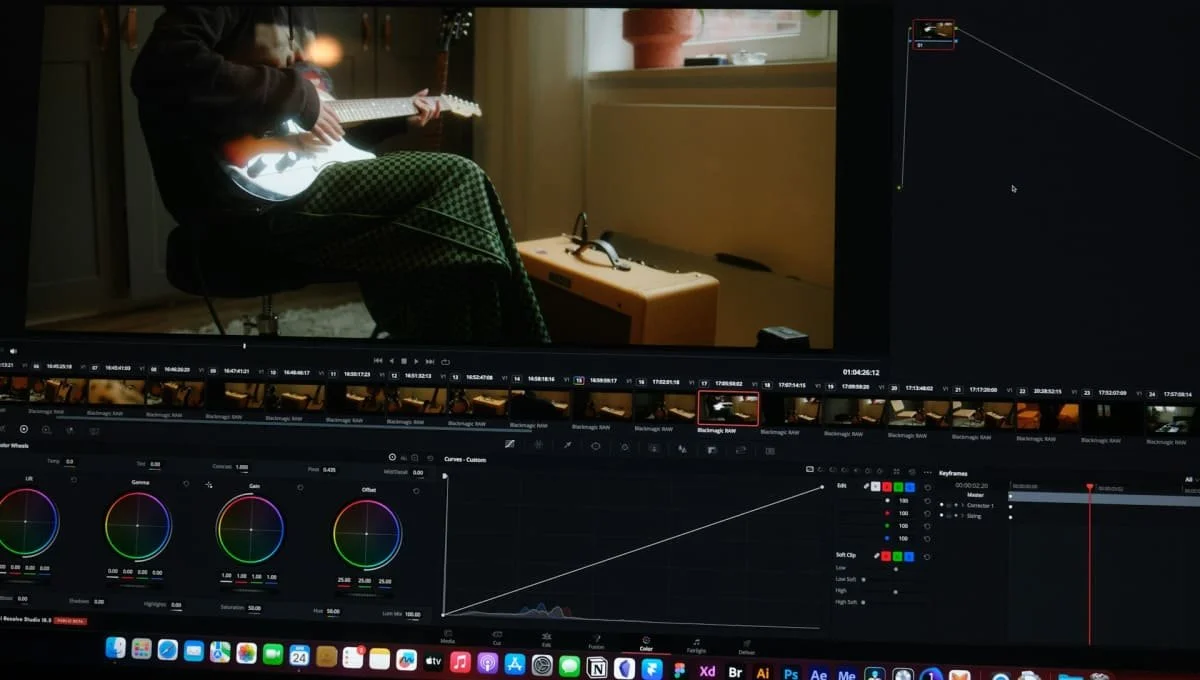Click the Low Soft slider handle

(x=864, y=580)
